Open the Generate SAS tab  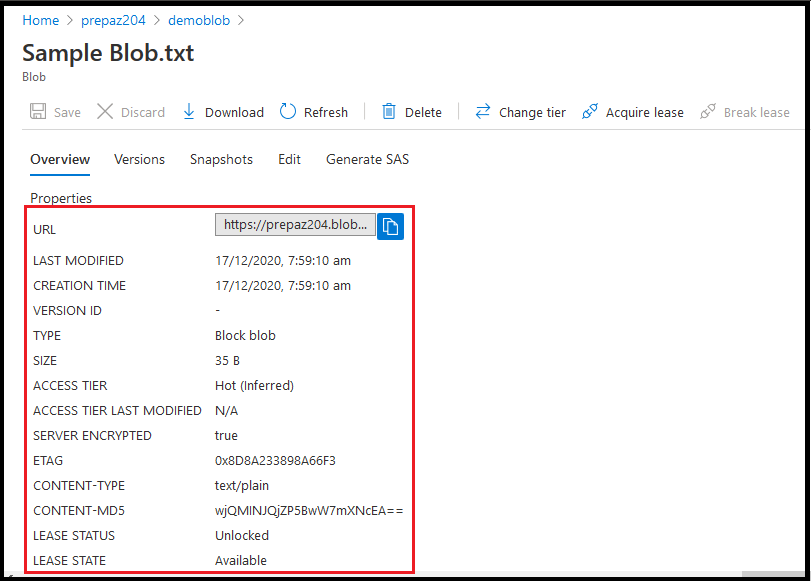(367, 159)
